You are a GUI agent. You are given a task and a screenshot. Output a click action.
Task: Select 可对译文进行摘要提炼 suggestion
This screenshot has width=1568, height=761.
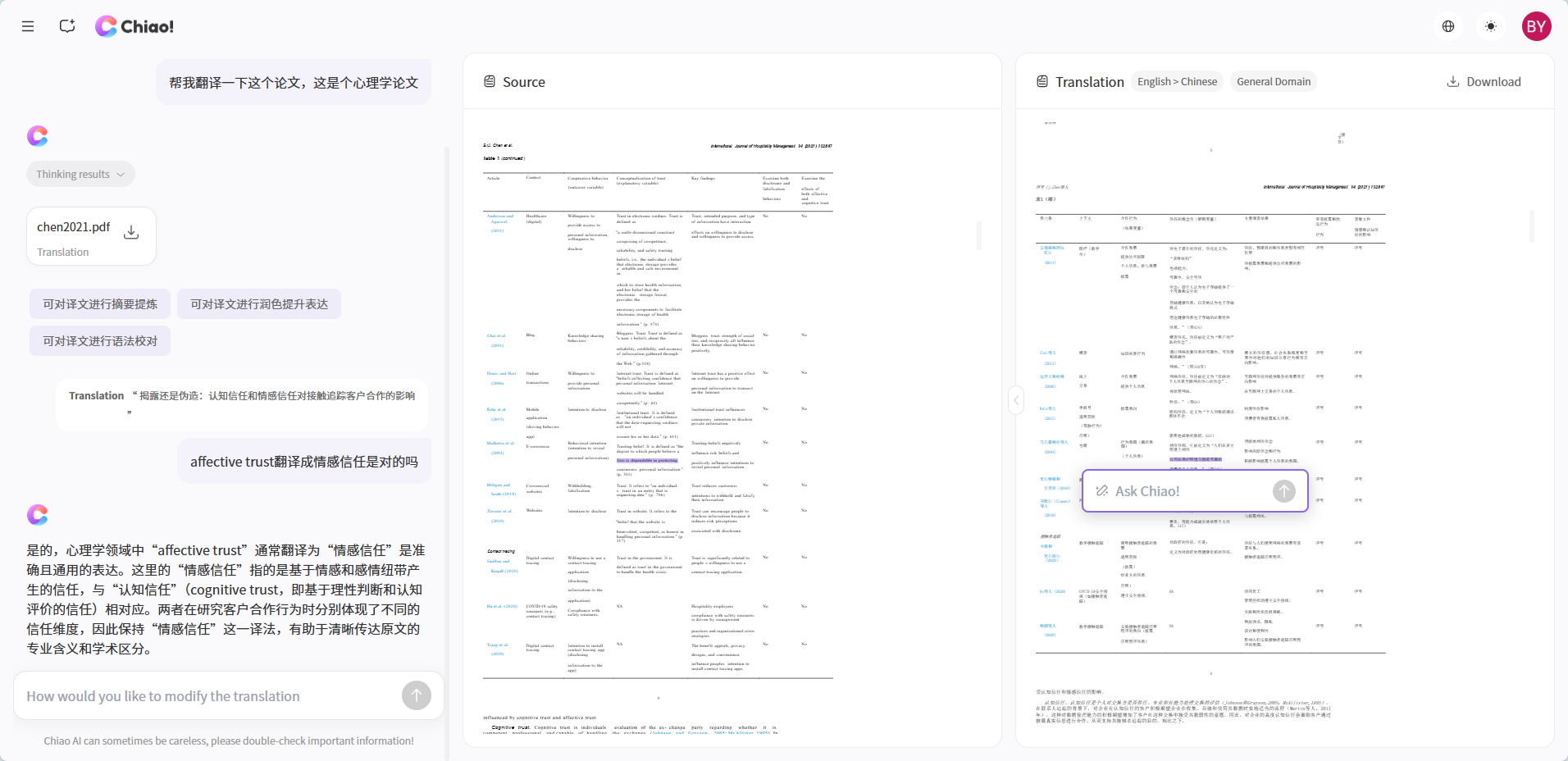click(x=100, y=304)
